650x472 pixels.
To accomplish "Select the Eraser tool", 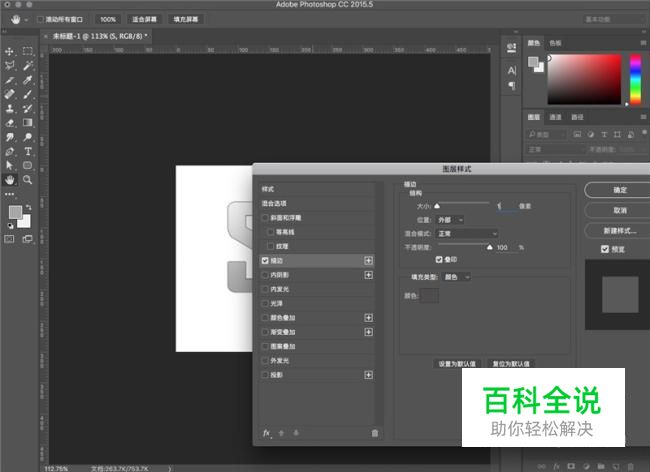I will [x=9, y=123].
